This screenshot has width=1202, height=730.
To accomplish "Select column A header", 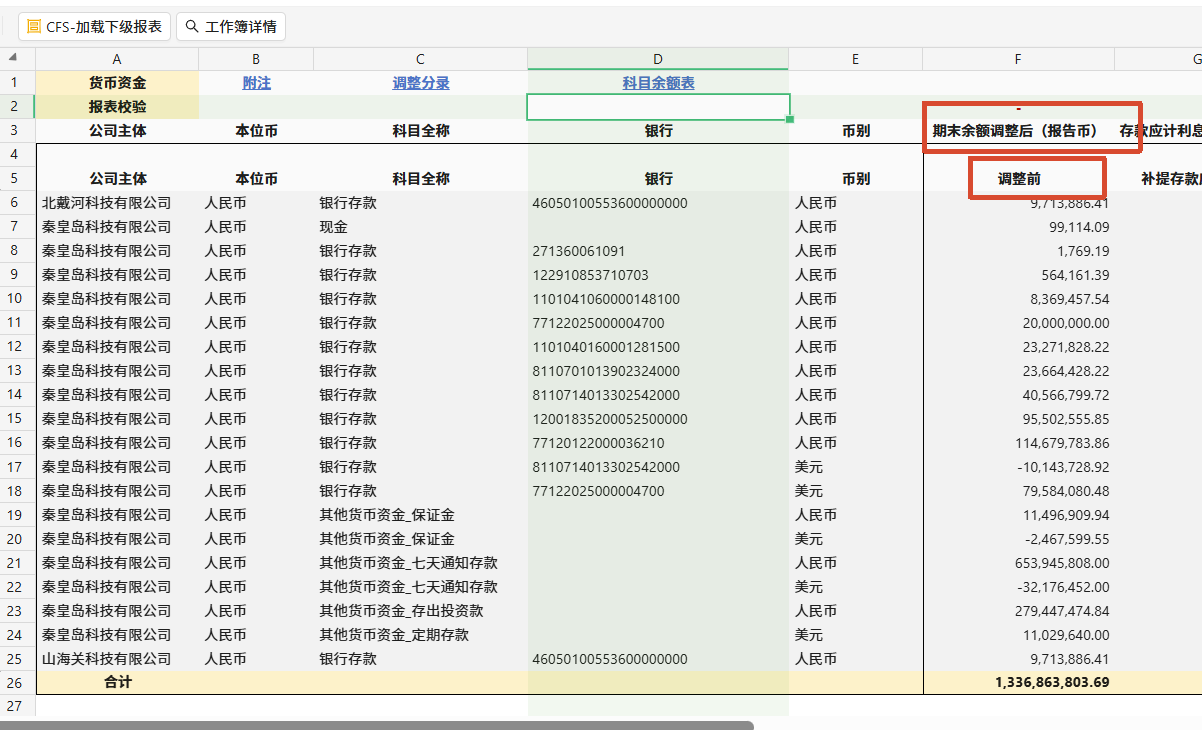I will coord(117,59).
